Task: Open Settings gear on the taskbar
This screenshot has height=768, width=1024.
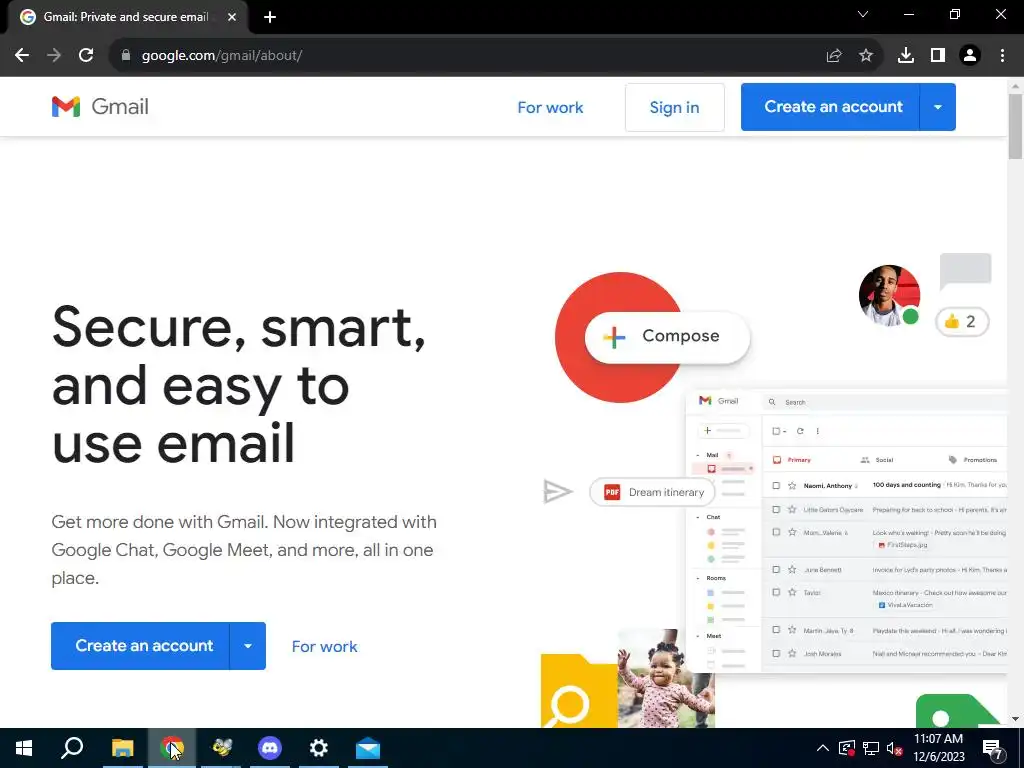Action: click(319, 748)
